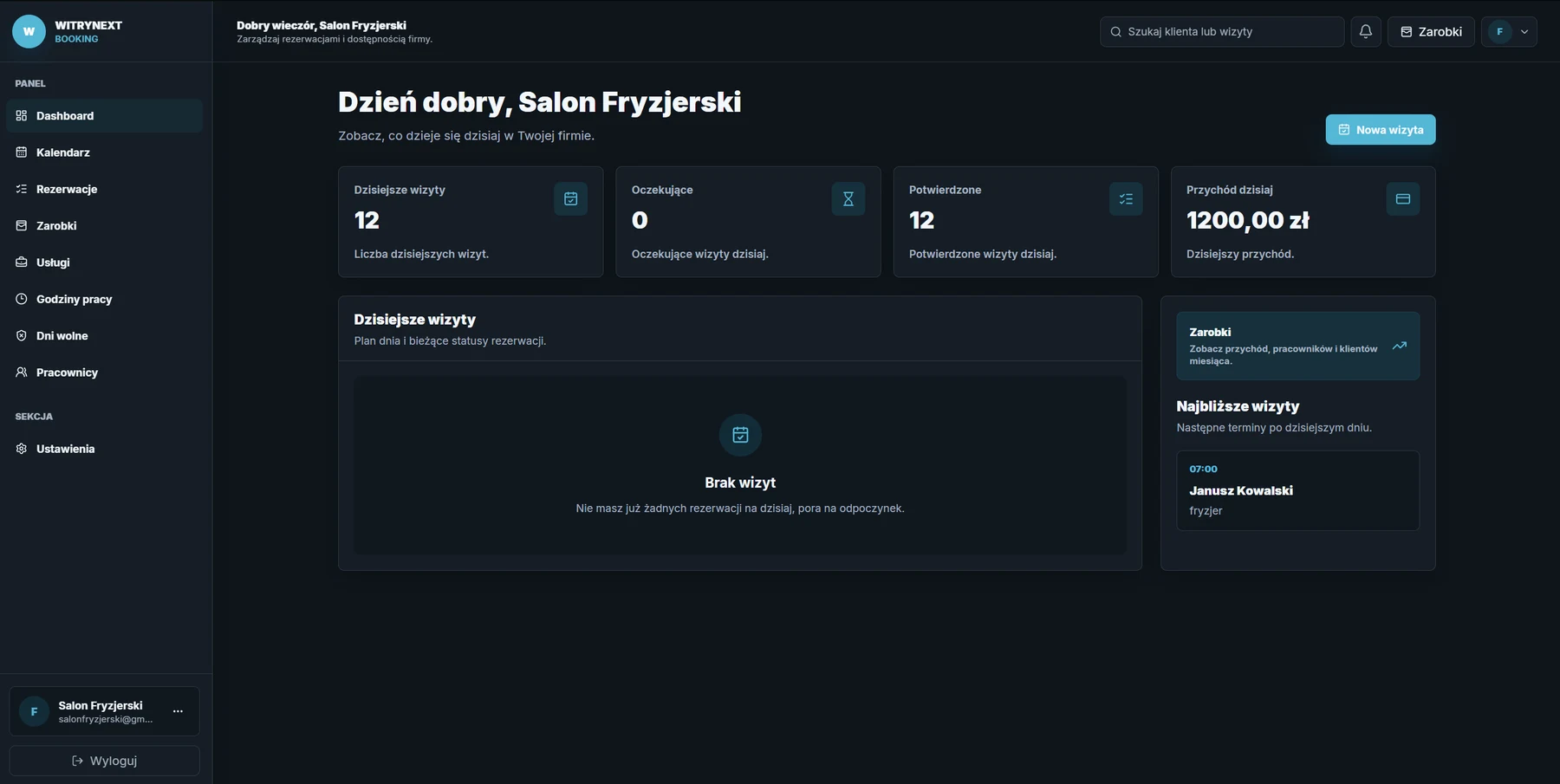This screenshot has height=784, width=1560.
Task: Click the Godziny pracy clock icon
Action: (x=22, y=299)
